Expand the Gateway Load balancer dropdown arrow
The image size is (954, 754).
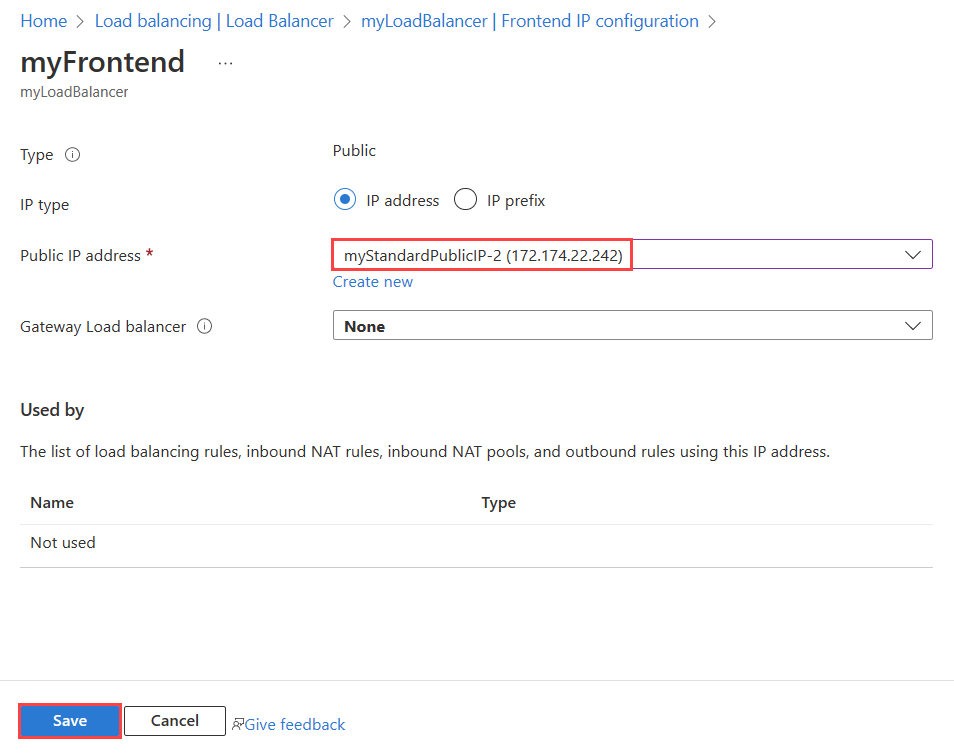pos(912,326)
